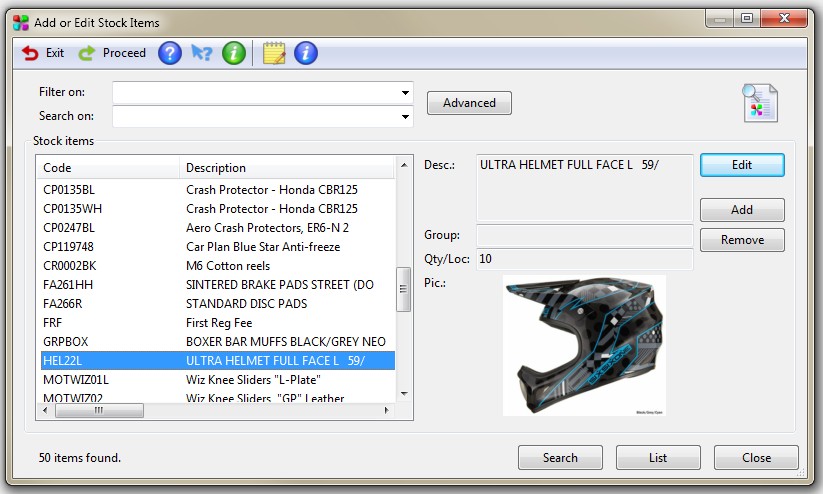Select the CP119748 Anti-freeze row
Image resolution: width=823 pixels, height=494 pixels.
coord(217,247)
